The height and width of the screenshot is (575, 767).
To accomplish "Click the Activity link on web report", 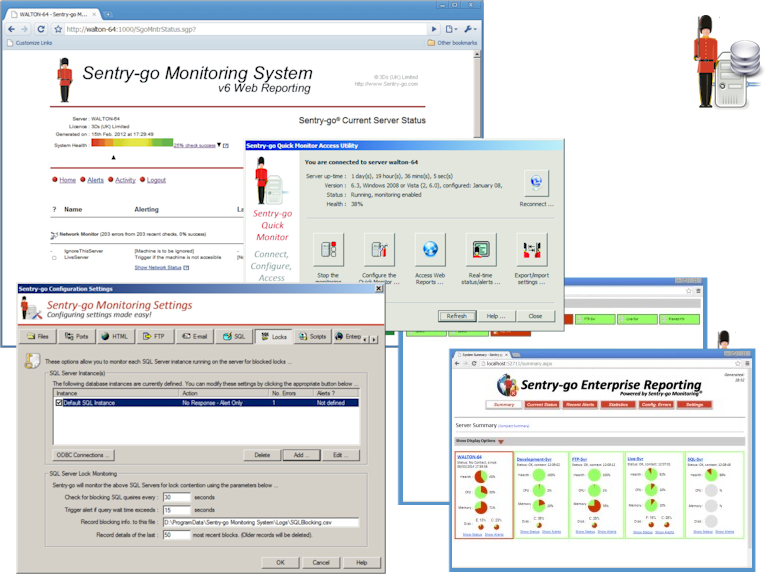I will 125,180.
